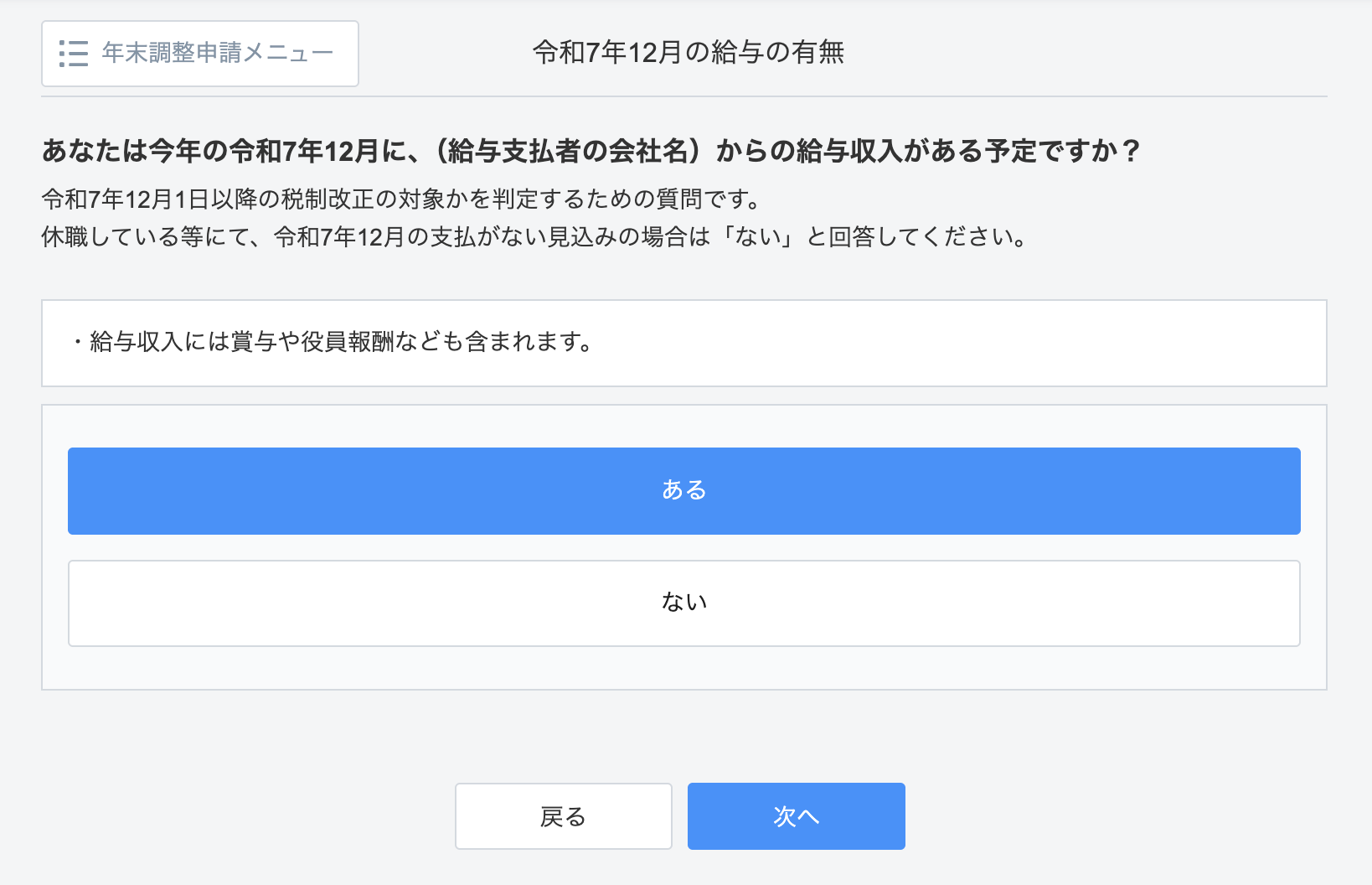This screenshot has height=885, width=1372.
Task: Choose ない as the answer
Action: point(683,603)
